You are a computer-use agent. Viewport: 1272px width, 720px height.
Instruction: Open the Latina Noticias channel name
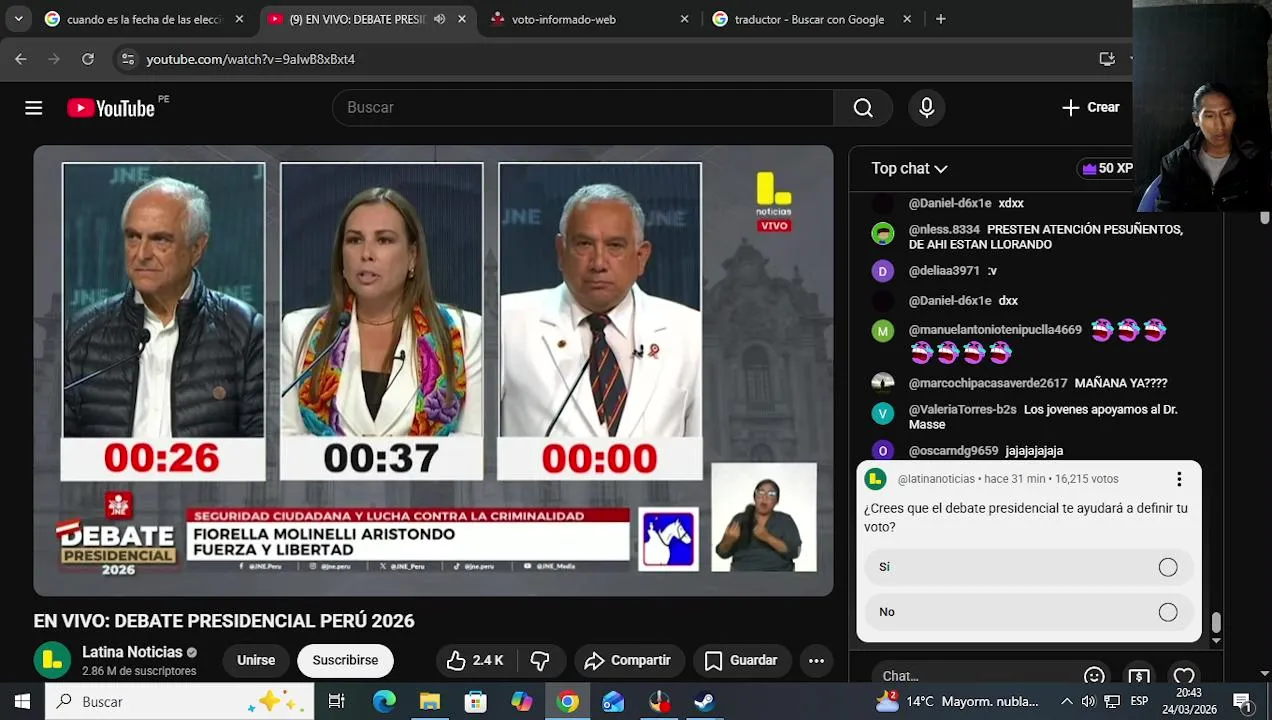click(x=132, y=652)
